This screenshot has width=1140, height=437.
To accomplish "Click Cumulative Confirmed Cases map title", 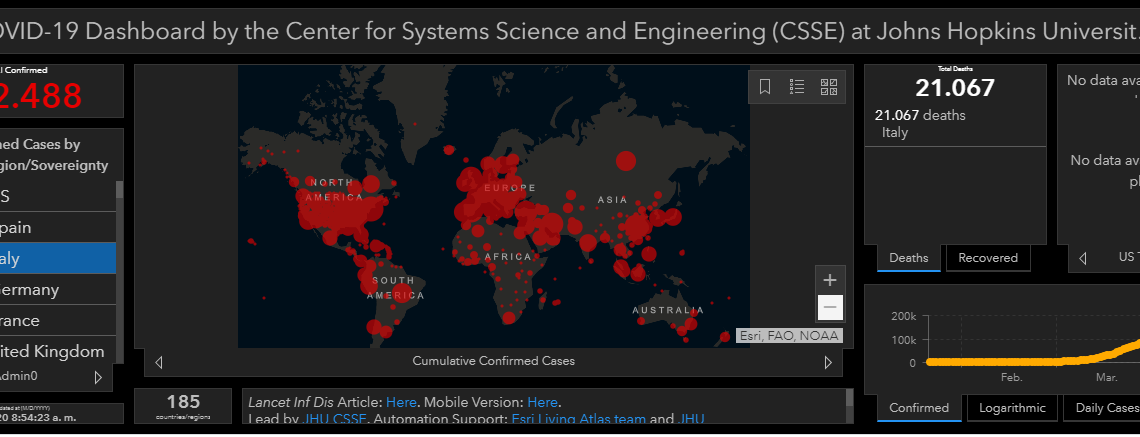I will click(494, 361).
